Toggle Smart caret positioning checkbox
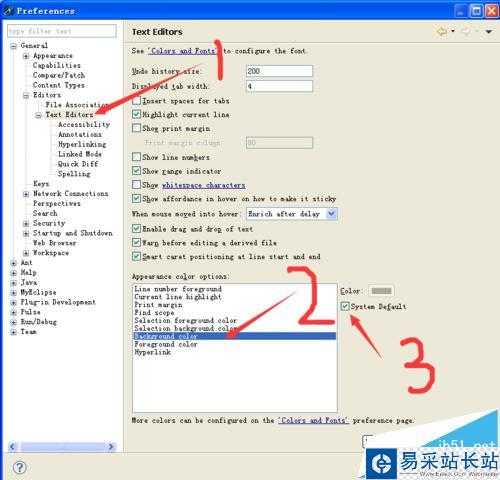 coord(136,256)
